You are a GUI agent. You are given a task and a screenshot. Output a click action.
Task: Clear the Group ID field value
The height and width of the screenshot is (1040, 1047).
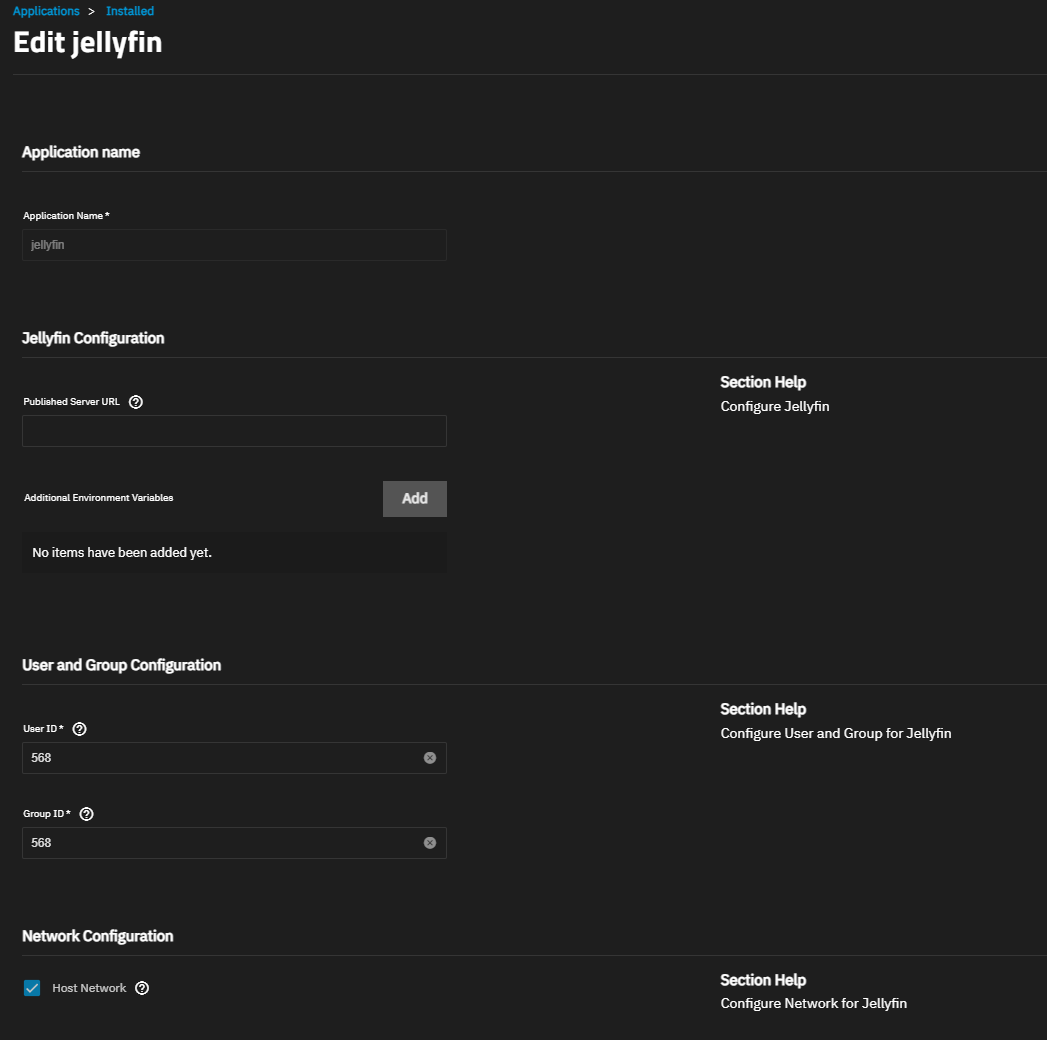pyautogui.click(x=430, y=843)
